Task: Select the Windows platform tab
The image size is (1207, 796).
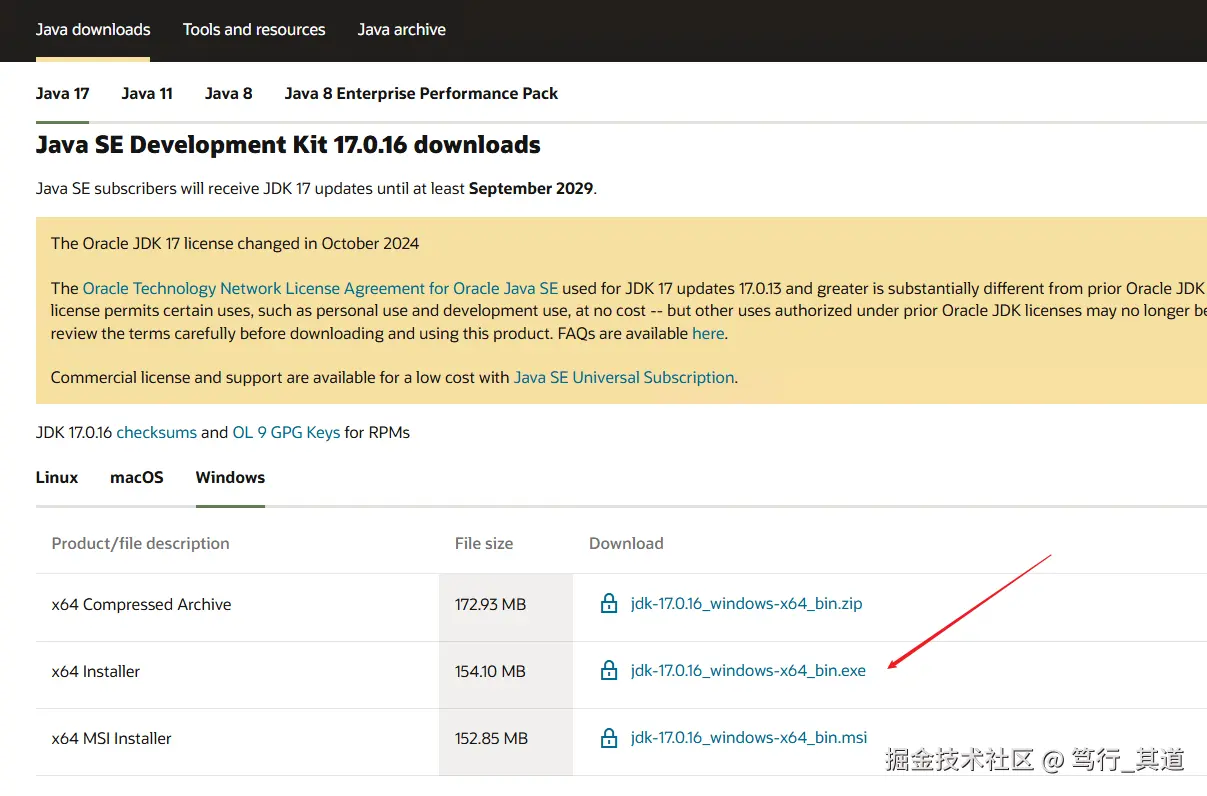Action: click(230, 477)
